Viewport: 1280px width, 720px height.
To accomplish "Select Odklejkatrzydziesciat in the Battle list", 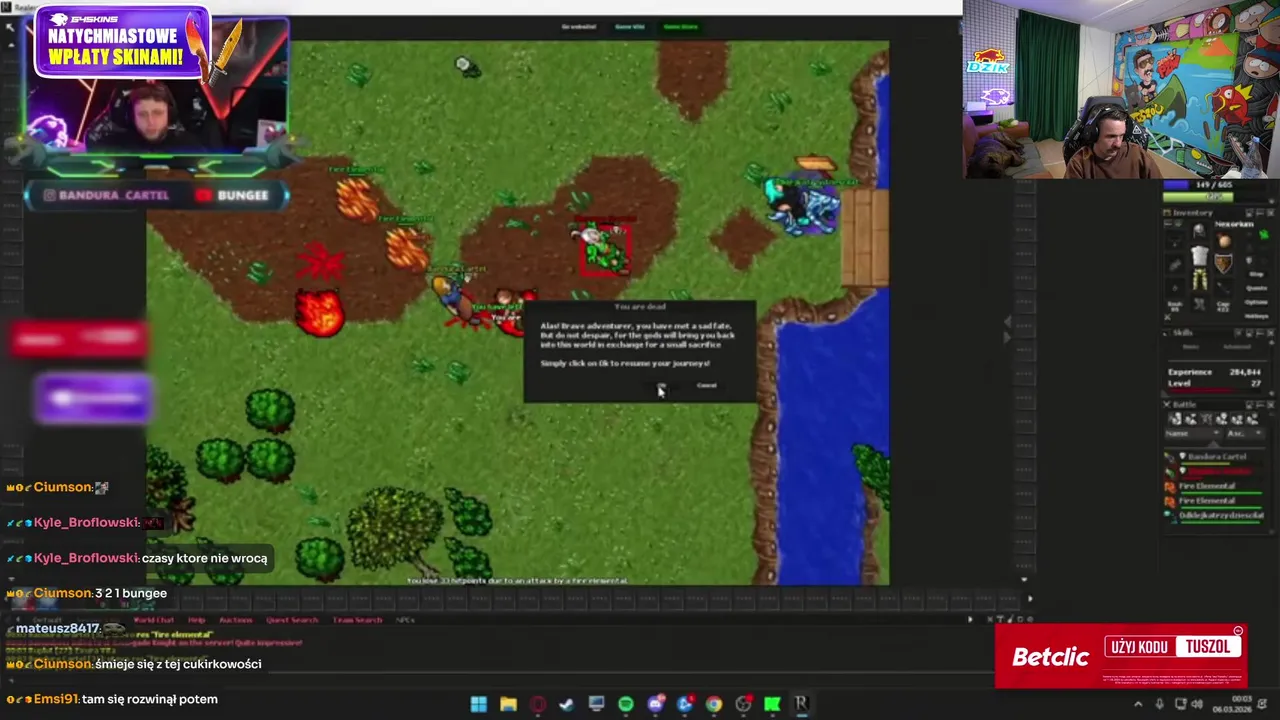I will [x=1217, y=515].
